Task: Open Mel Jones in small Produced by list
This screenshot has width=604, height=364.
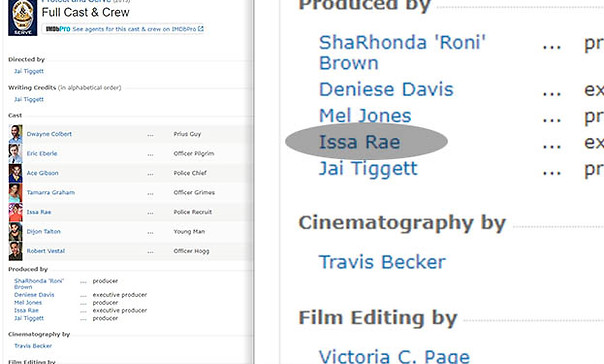Action: (28, 303)
